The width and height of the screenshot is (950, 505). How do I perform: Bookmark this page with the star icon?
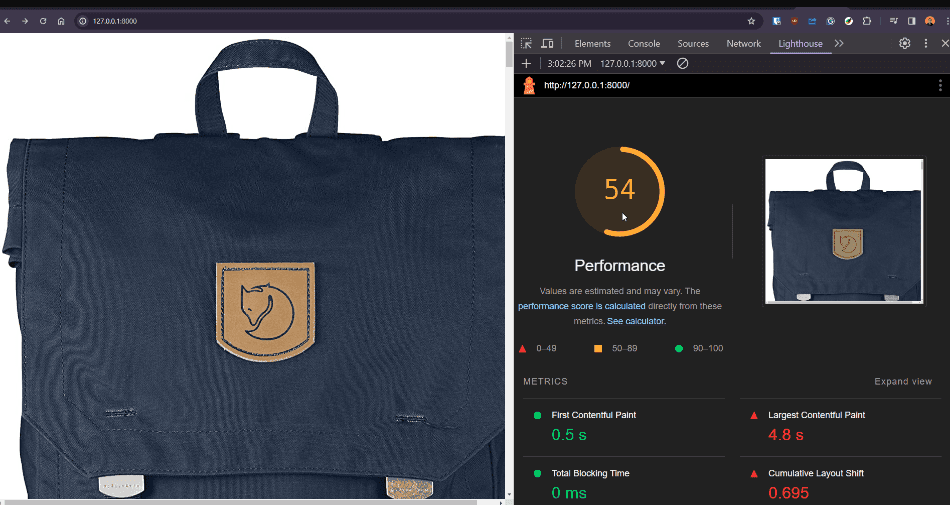751,21
